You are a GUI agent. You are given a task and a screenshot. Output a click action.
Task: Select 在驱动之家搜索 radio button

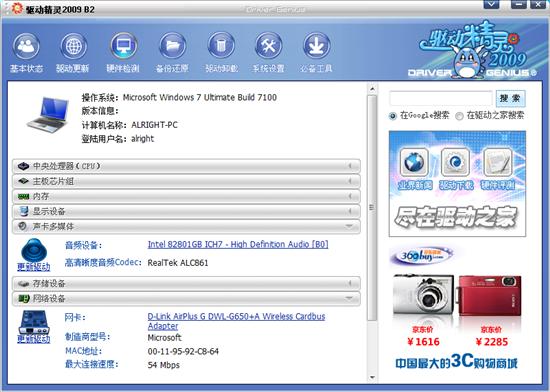pos(459,116)
